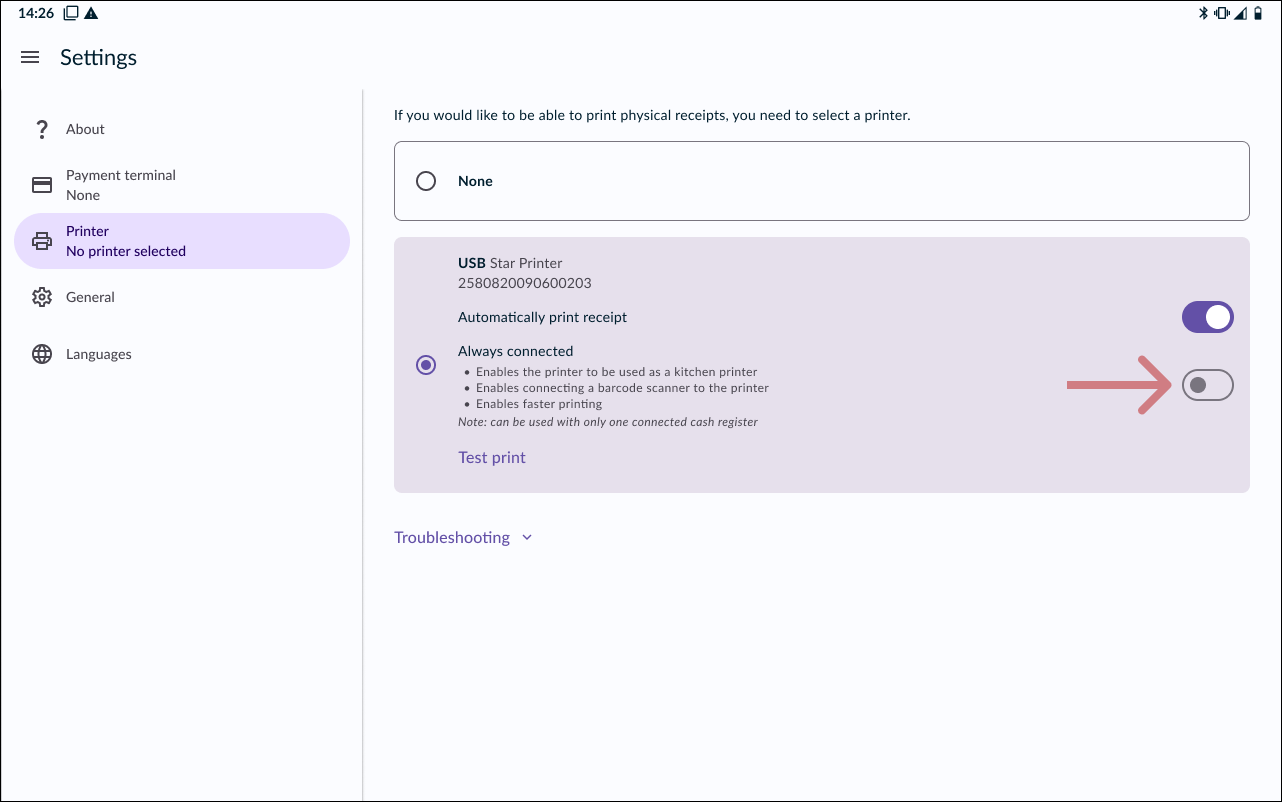1282x802 pixels.
Task: Click the General gear icon
Action: (x=42, y=297)
